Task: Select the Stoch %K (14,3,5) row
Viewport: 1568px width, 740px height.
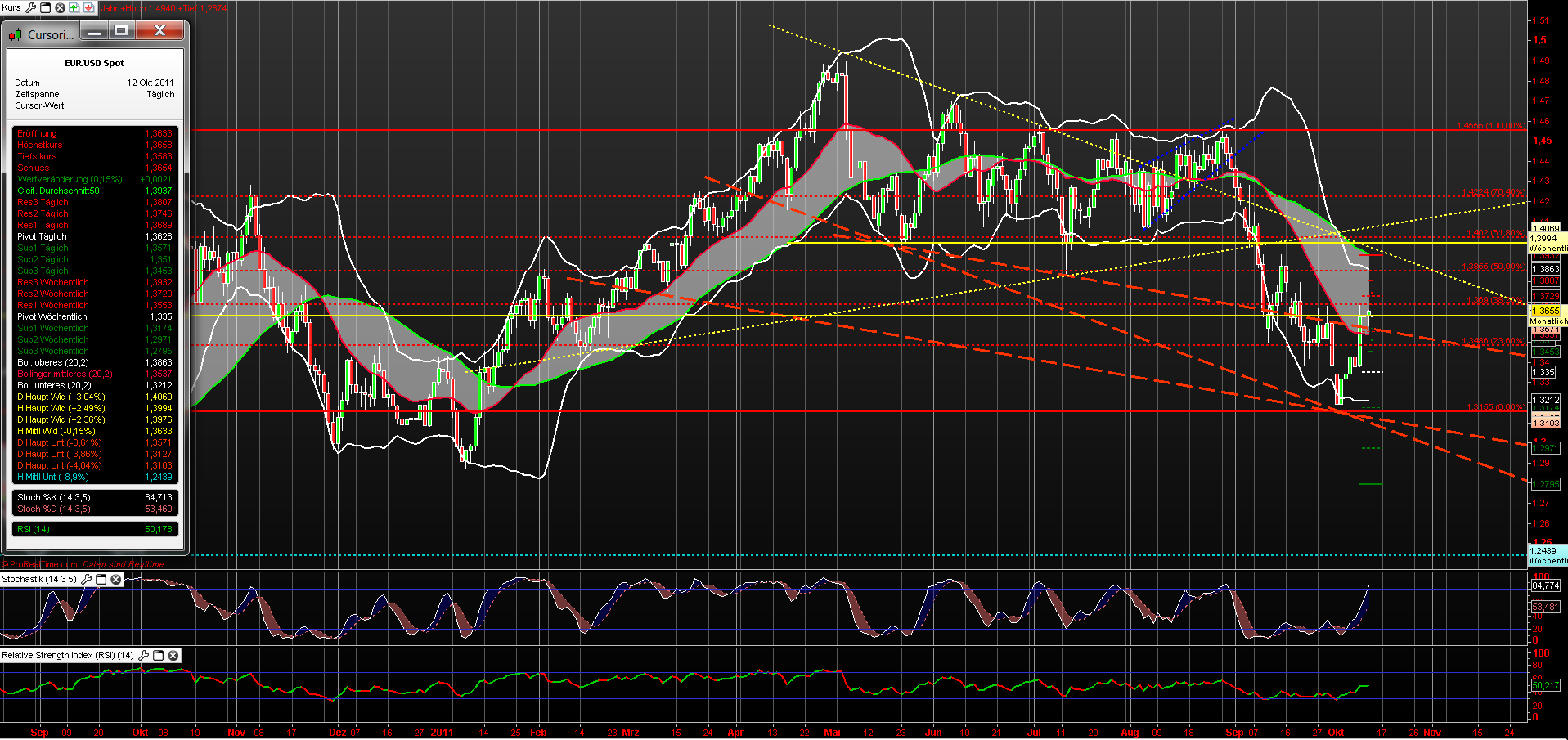Action: coord(94,496)
